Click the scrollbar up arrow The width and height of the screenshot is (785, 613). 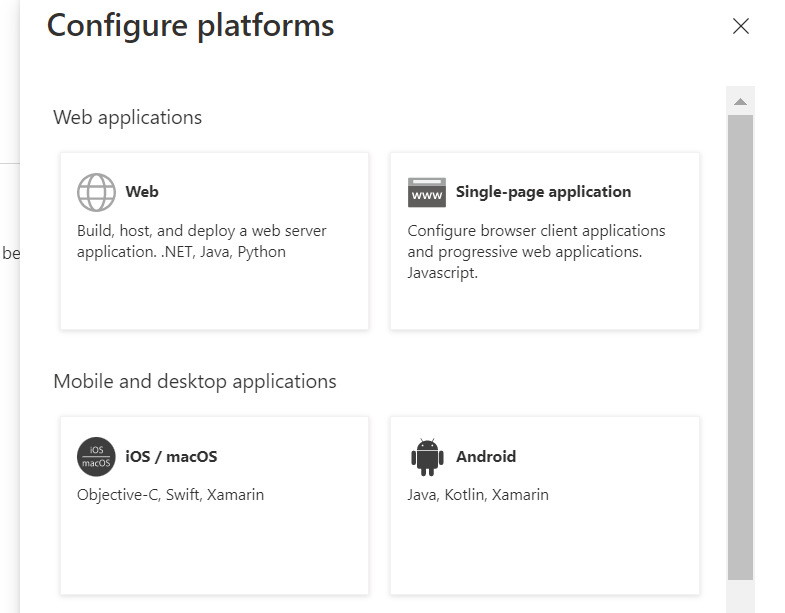coord(740,101)
